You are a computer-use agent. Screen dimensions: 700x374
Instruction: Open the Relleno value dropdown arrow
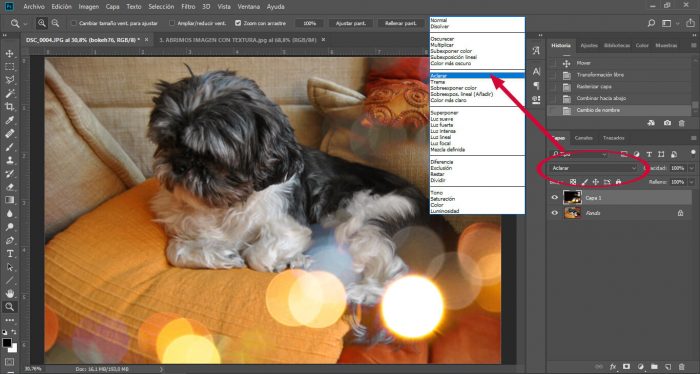692,182
